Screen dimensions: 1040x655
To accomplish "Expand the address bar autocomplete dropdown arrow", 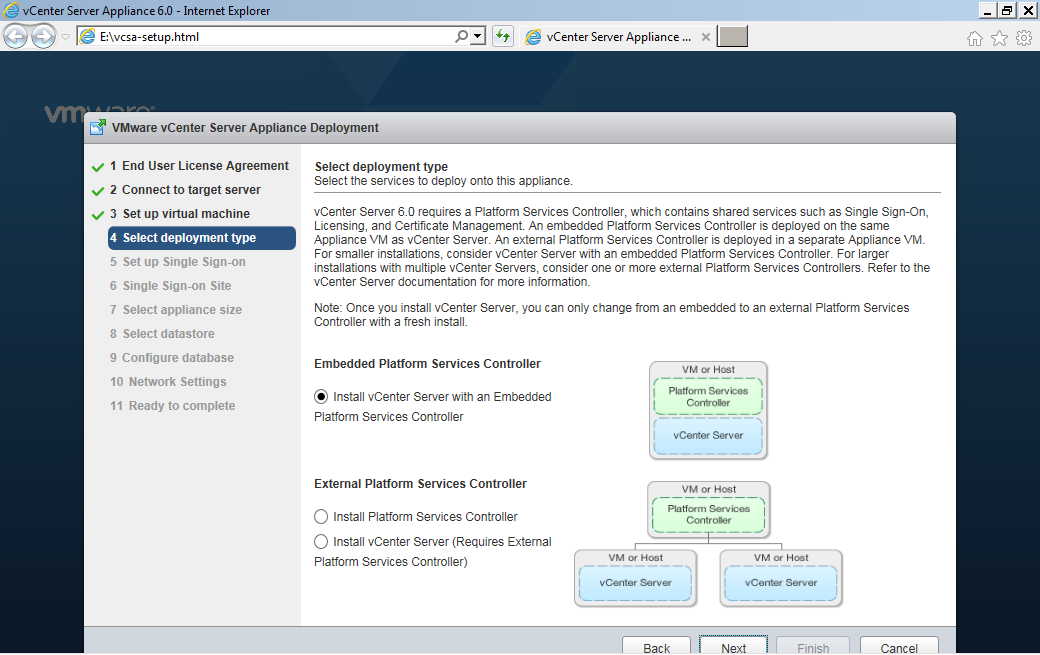I will pos(478,36).
